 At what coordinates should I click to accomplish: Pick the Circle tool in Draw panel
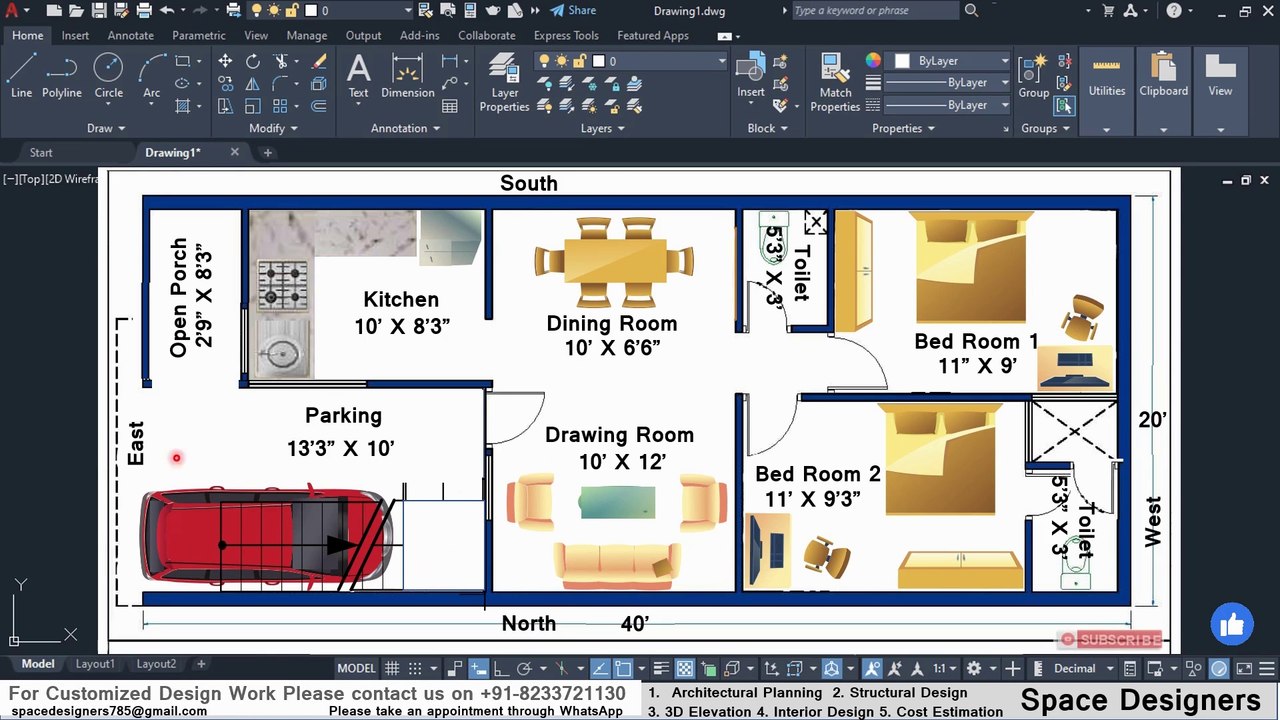[108, 76]
